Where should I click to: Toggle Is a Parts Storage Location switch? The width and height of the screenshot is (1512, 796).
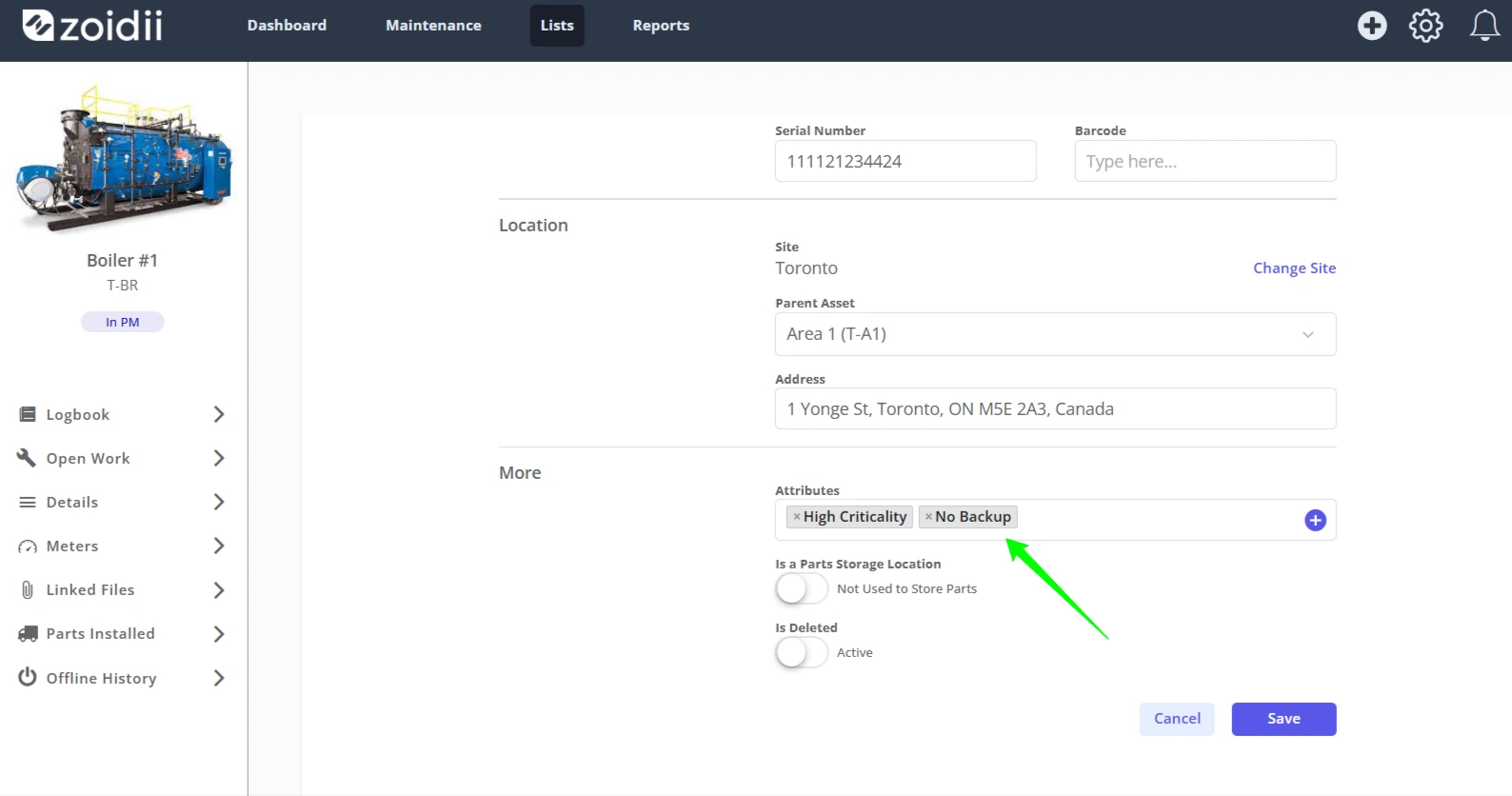coord(802,589)
